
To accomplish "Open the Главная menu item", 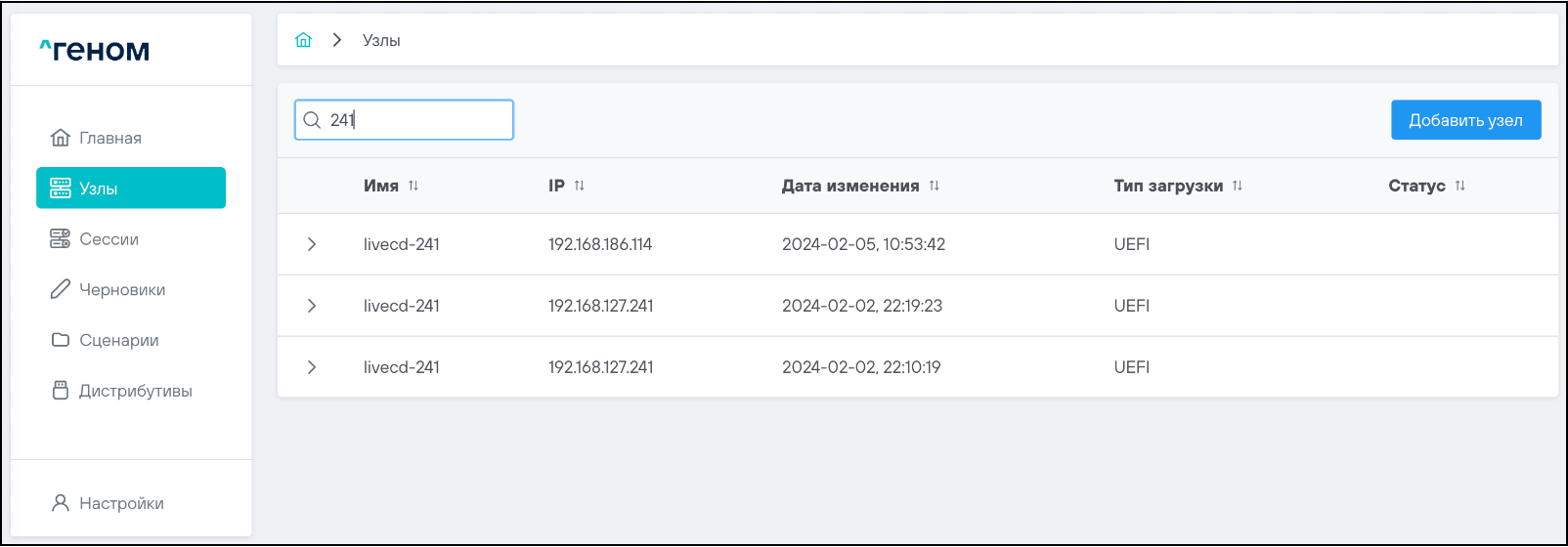I will 109,138.
